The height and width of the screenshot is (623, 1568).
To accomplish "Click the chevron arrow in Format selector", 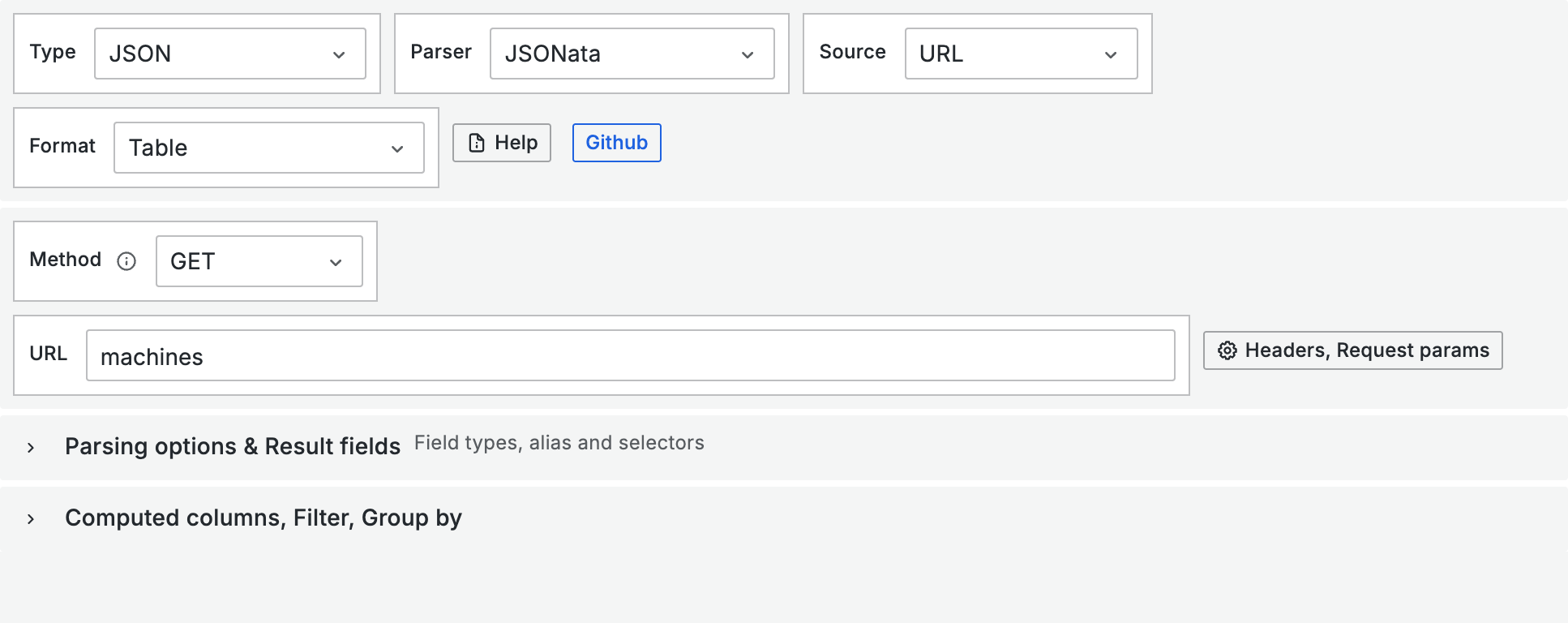I will (x=397, y=149).
